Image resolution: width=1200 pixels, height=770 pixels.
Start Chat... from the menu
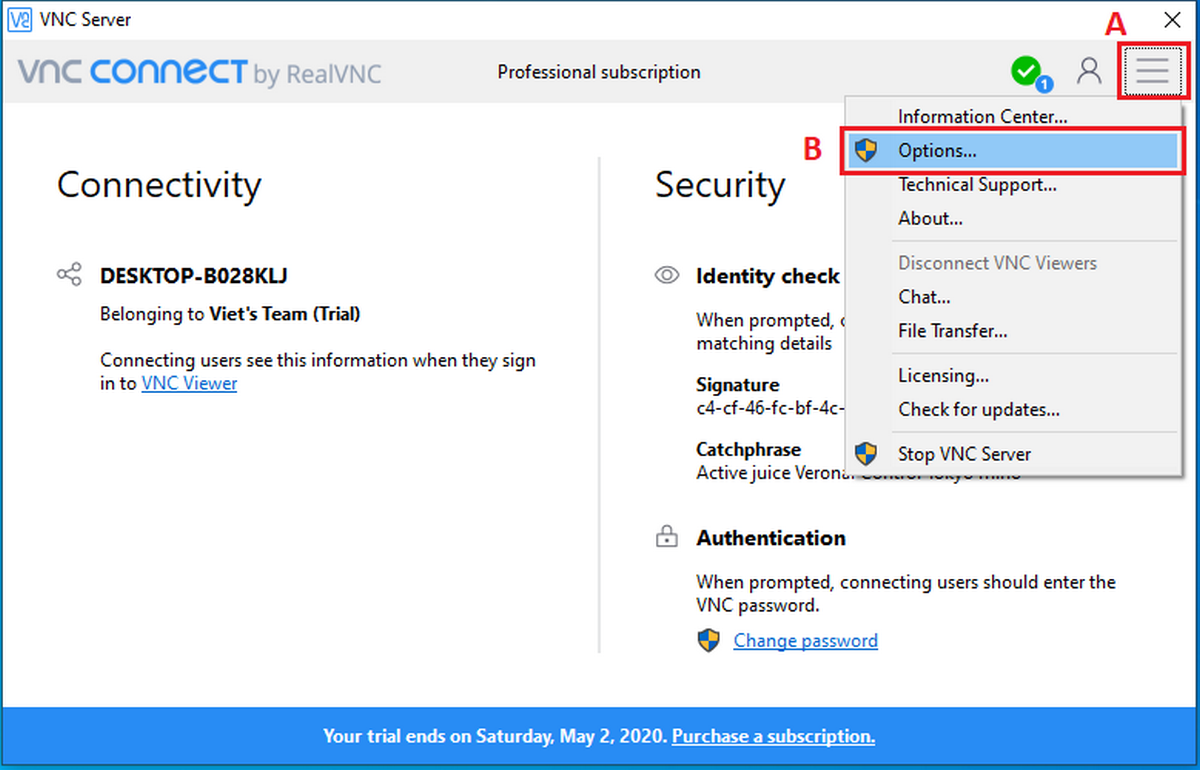click(x=924, y=297)
